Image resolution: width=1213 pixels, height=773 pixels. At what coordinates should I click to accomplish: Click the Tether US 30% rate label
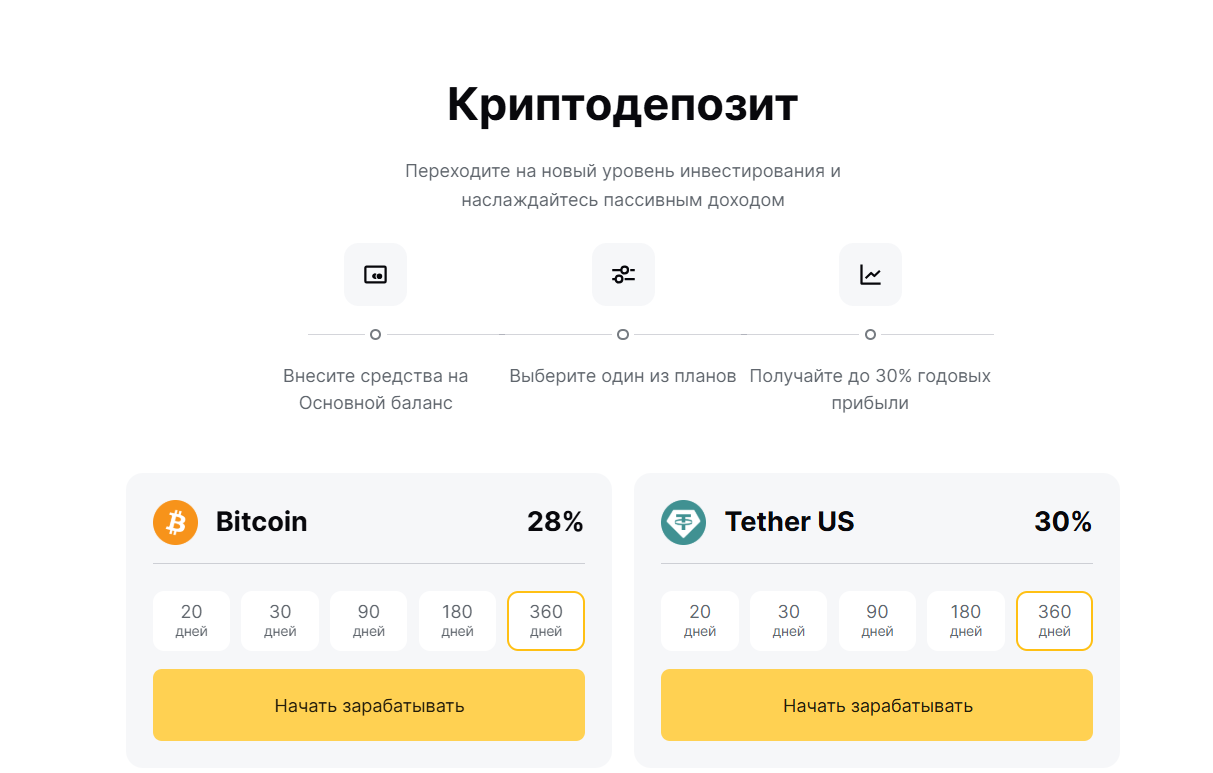click(x=1064, y=521)
